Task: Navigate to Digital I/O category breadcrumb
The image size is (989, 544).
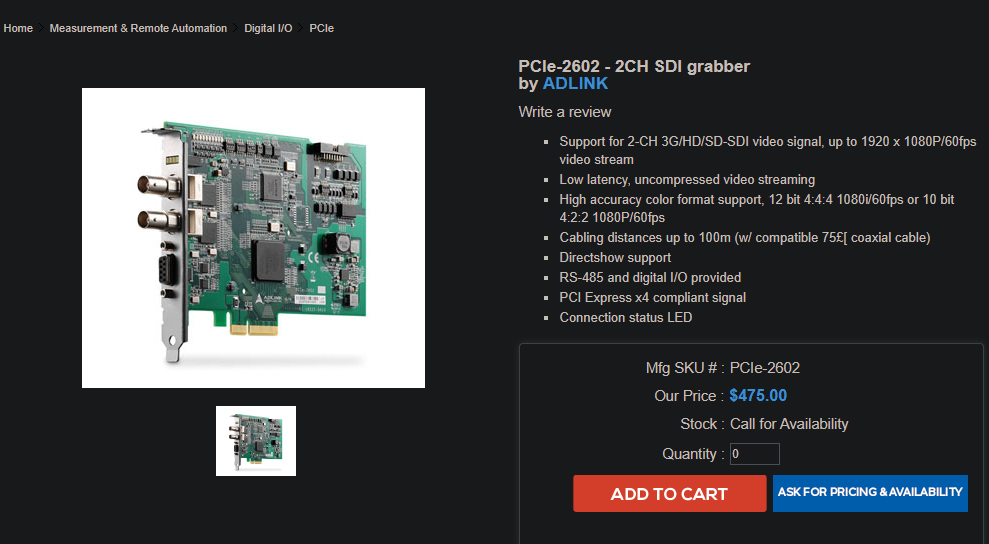Action: 268,28
